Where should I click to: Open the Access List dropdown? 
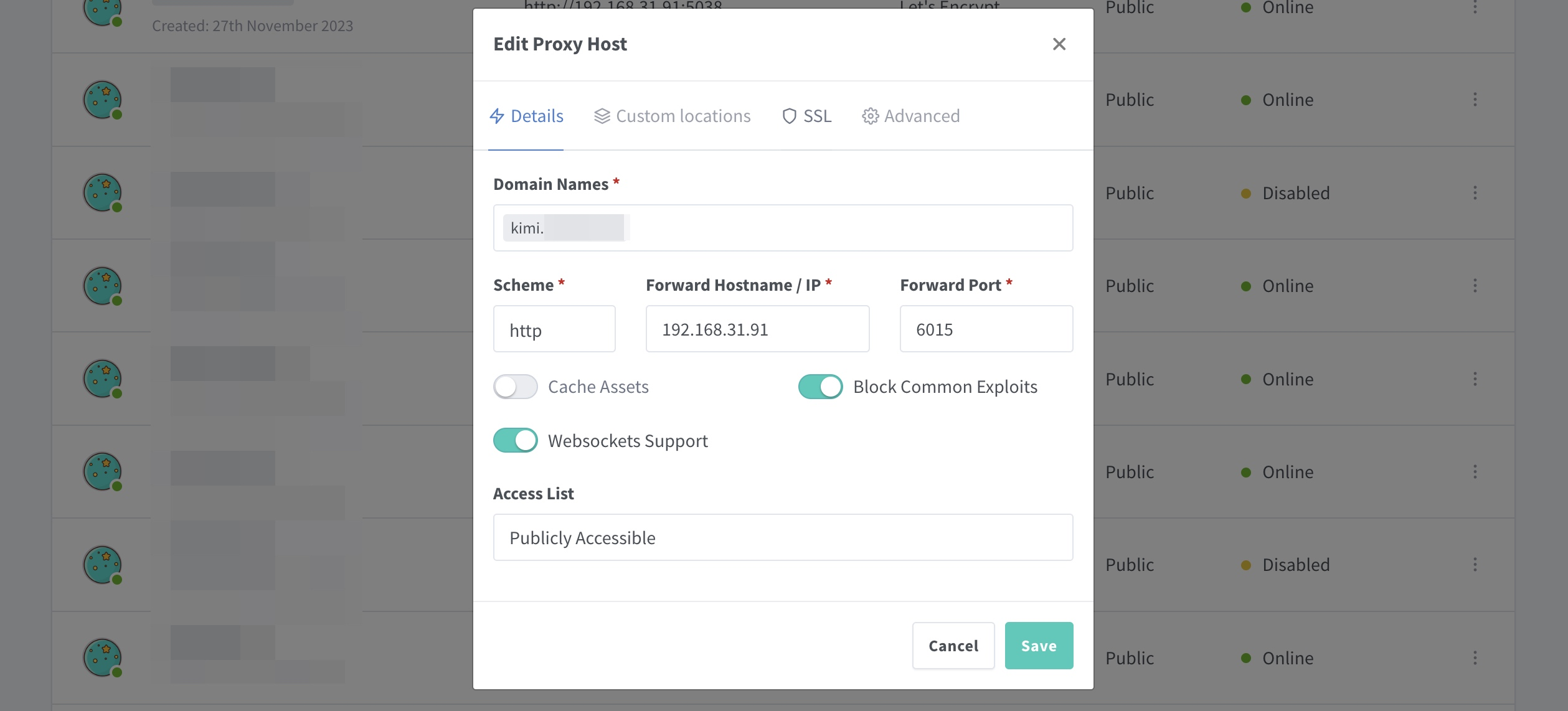click(x=783, y=537)
